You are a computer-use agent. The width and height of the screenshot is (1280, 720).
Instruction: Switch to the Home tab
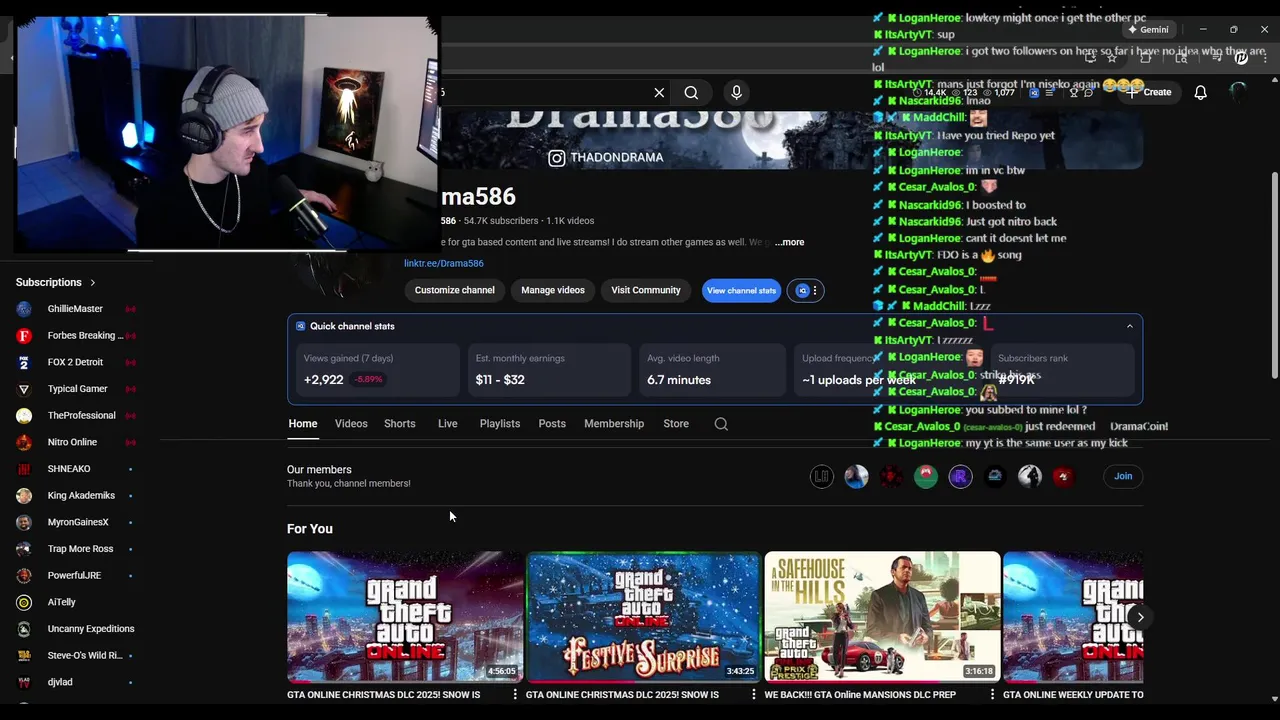pyautogui.click(x=303, y=424)
